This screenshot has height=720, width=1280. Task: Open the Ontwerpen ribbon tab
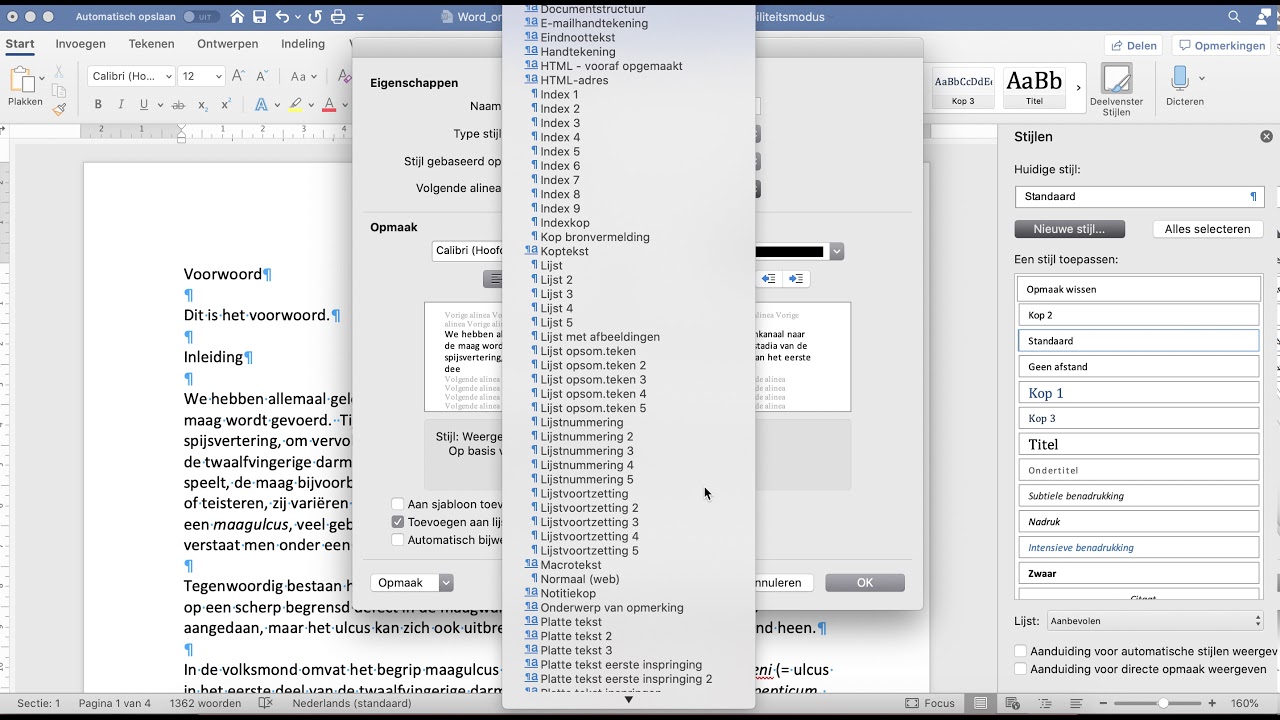229,44
